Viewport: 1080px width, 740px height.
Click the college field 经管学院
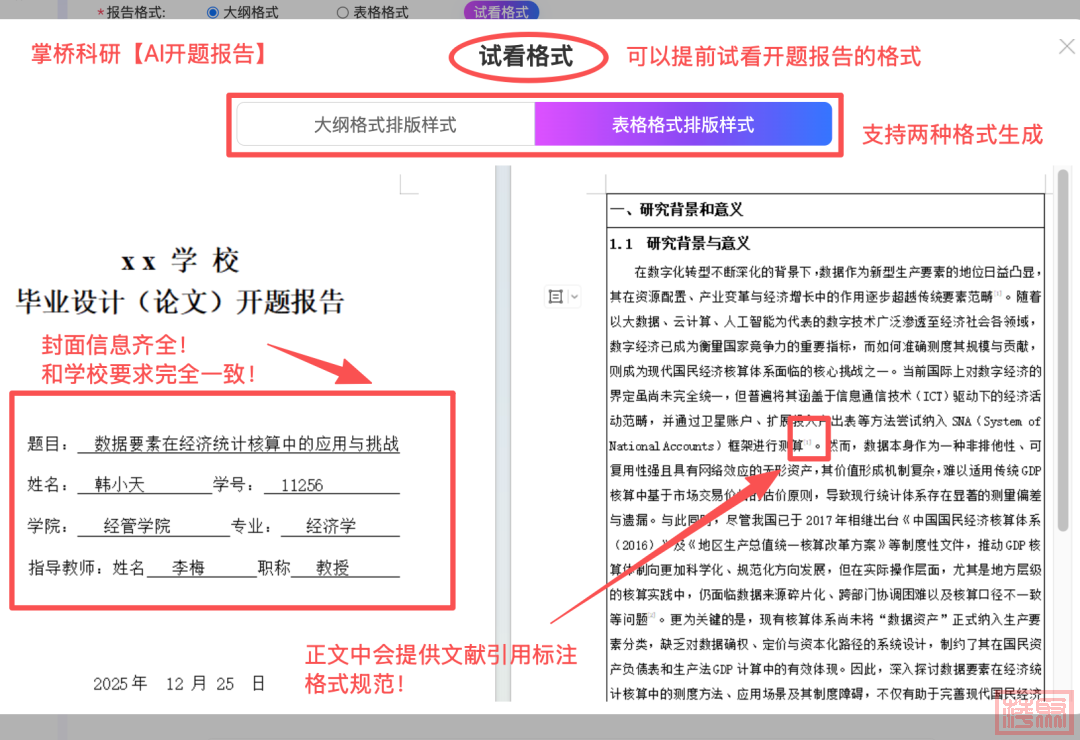(137, 526)
